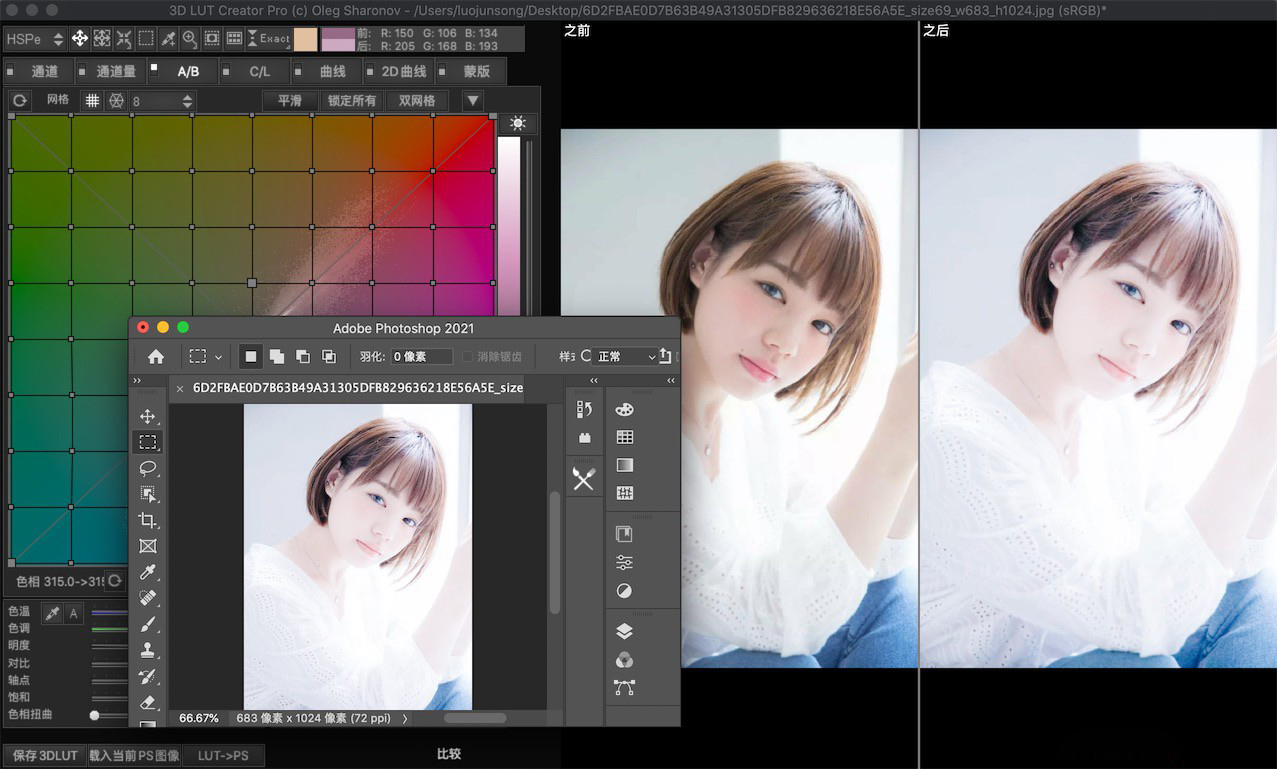Select Photoshop Frame tool
Image resolution: width=1277 pixels, height=769 pixels.
pyautogui.click(x=148, y=546)
